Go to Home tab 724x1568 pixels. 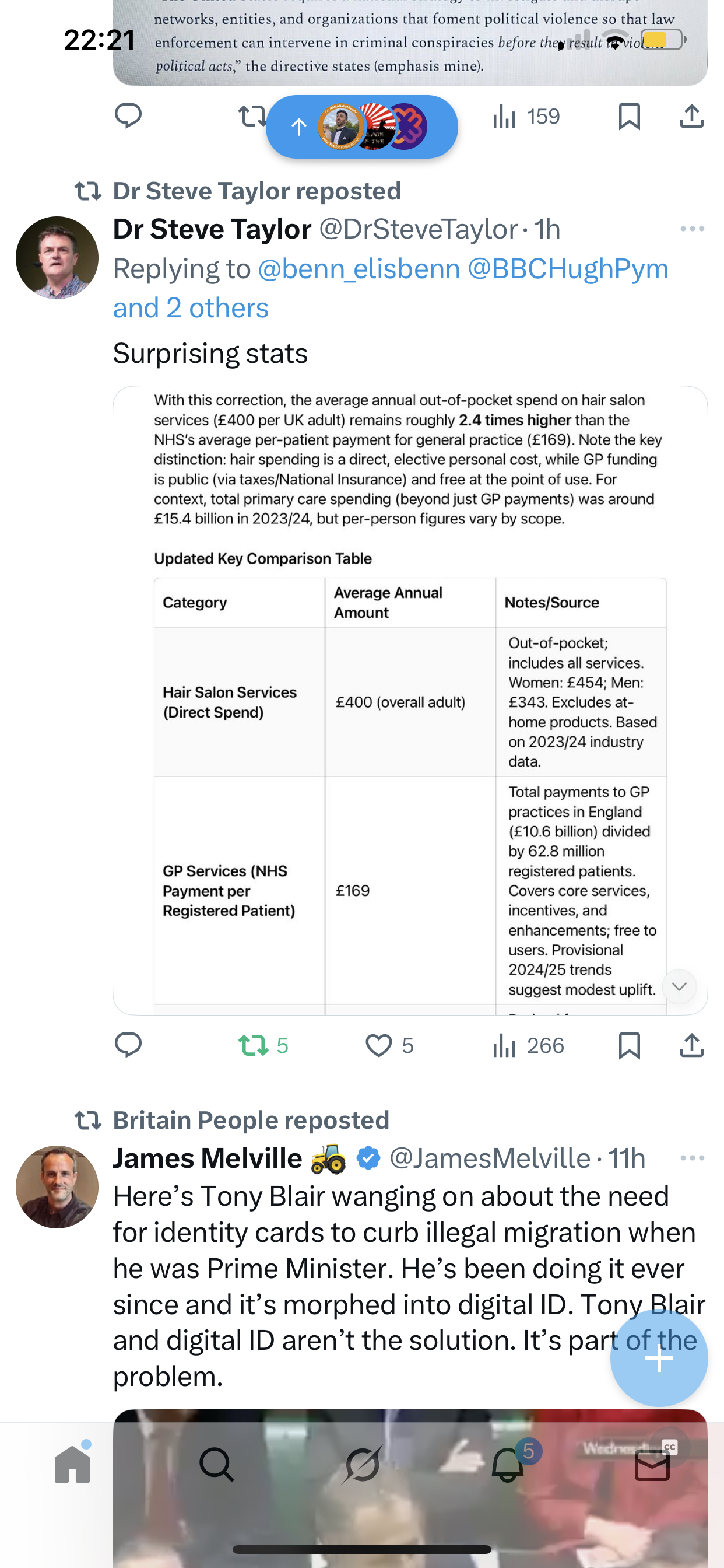coord(72,1464)
